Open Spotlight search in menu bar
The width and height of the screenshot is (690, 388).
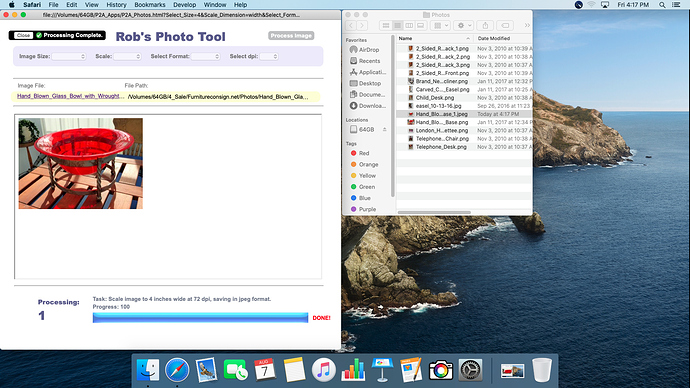click(662, 5)
